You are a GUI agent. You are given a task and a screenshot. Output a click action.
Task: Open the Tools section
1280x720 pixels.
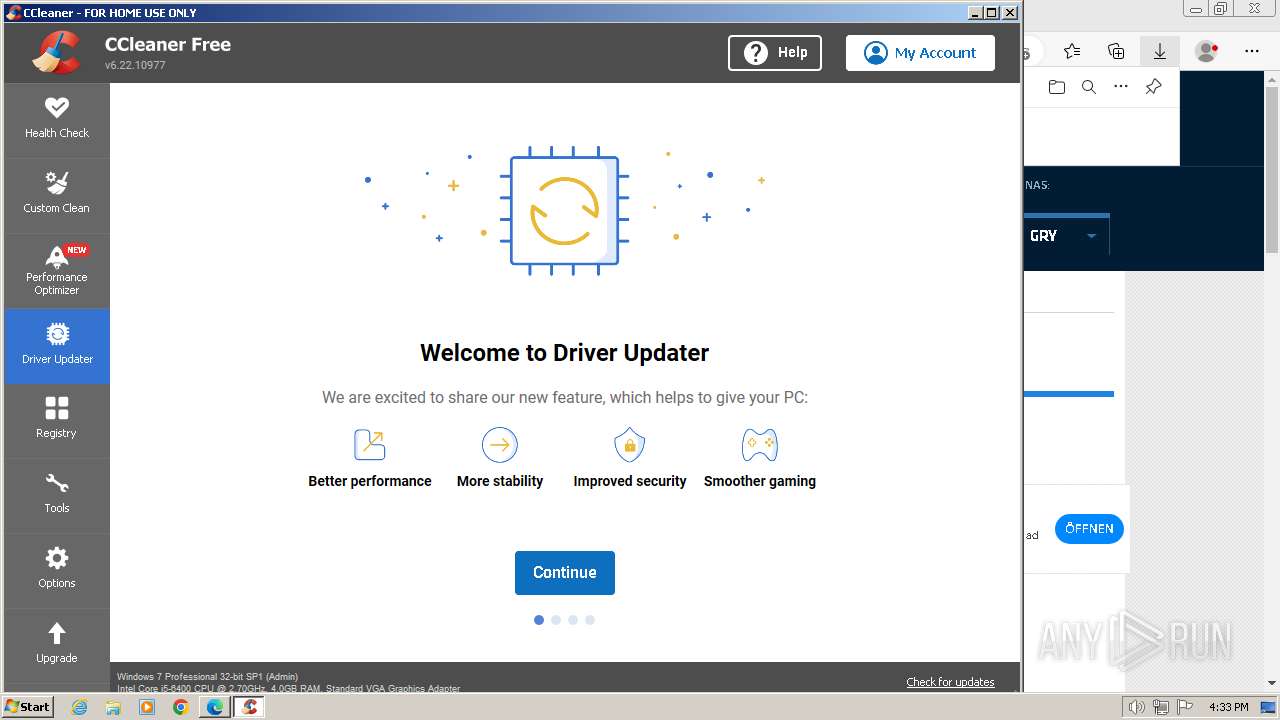pyautogui.click(x=57, y=495)
